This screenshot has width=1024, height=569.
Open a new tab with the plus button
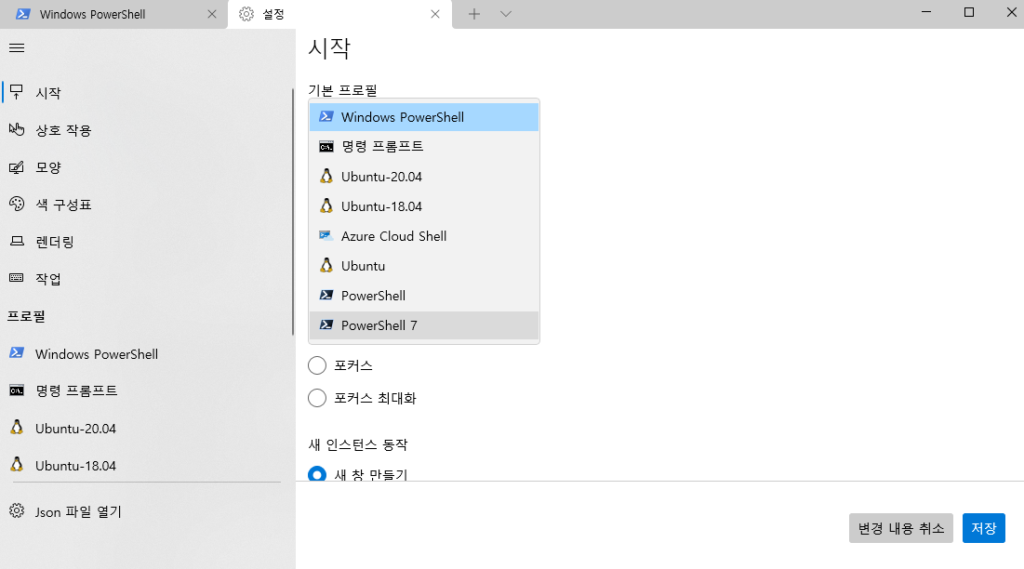474,14
